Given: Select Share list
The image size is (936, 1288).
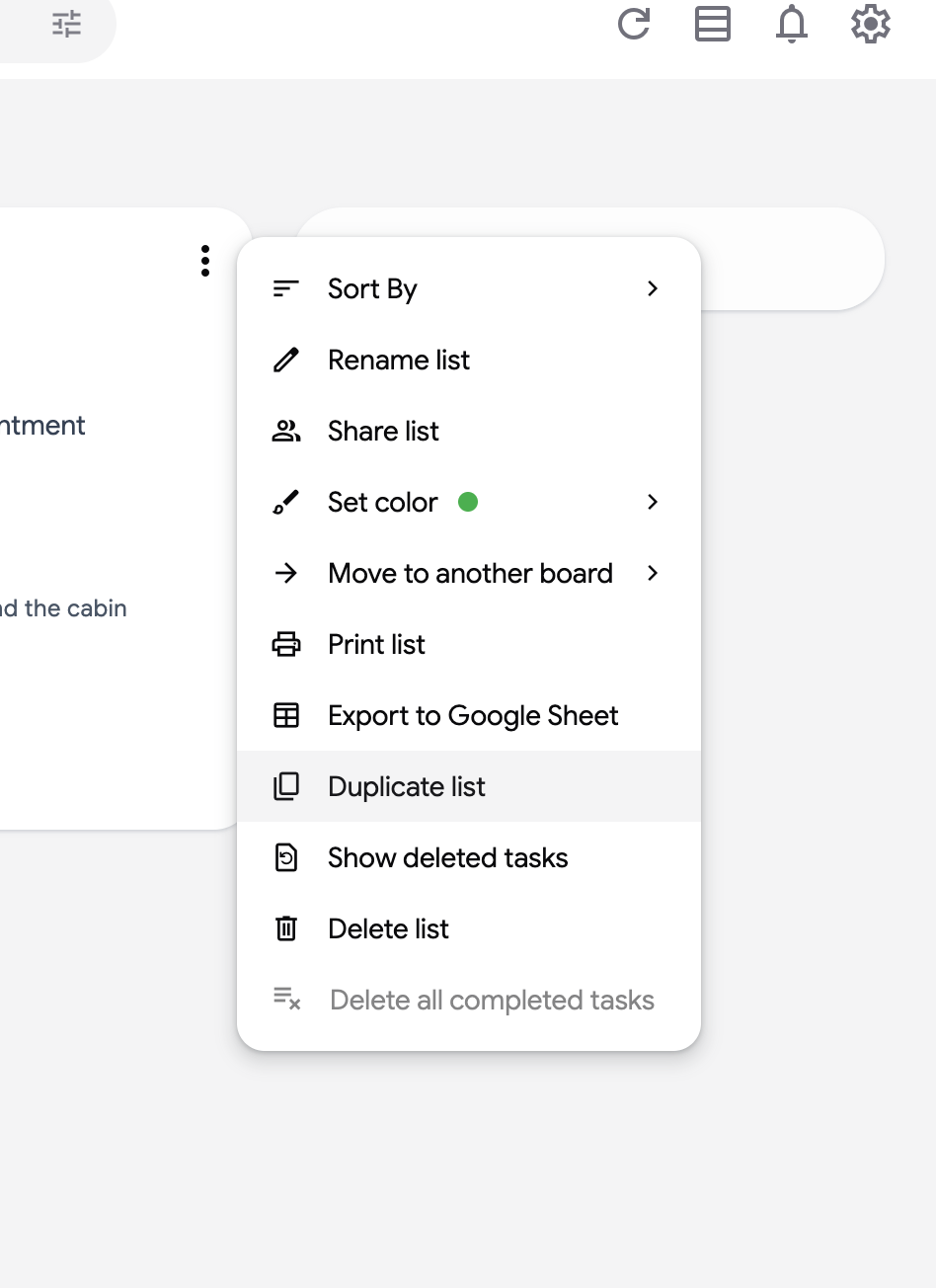Looking at the screenshot, I should pos(469,431).
